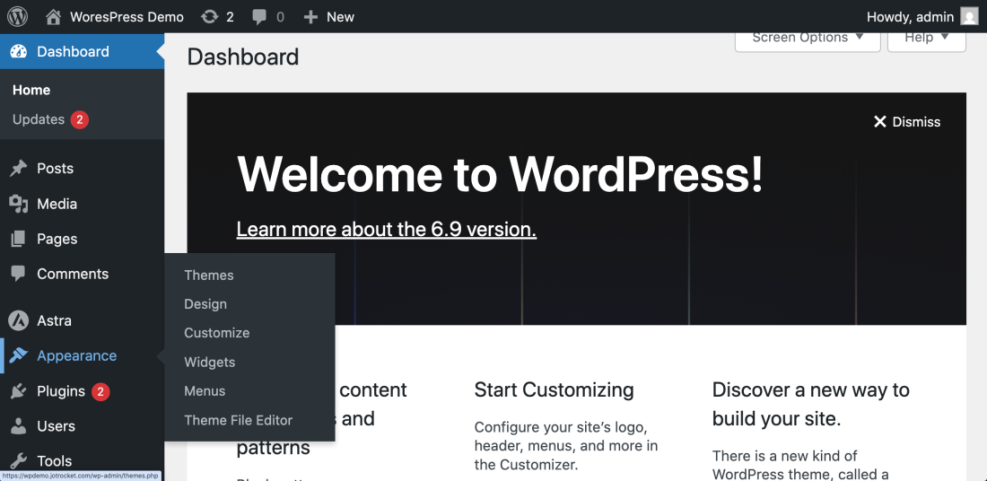Open the Media menu label
This screenshot has width=987, height=481.
click(x=57, y=203)
